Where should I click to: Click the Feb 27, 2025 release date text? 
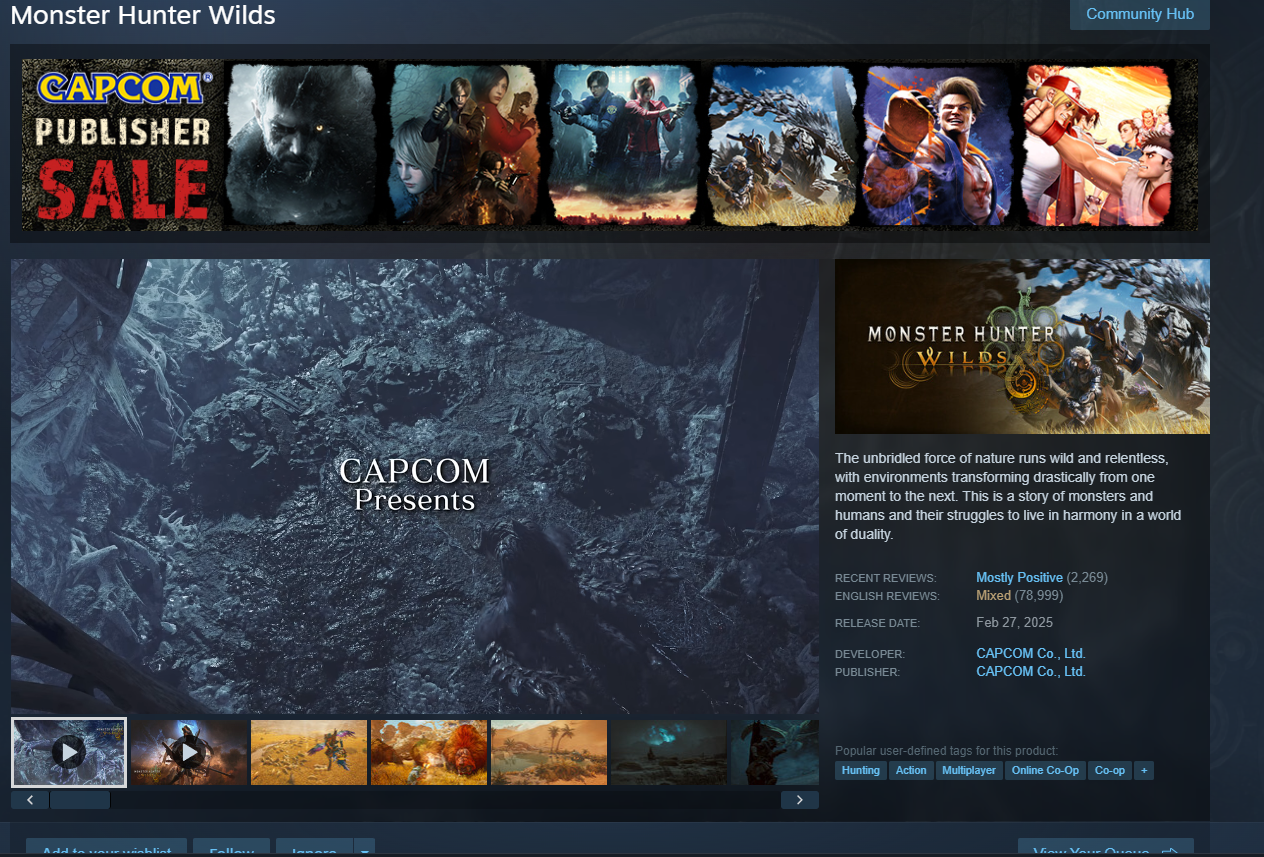(x=1014, y=622)
